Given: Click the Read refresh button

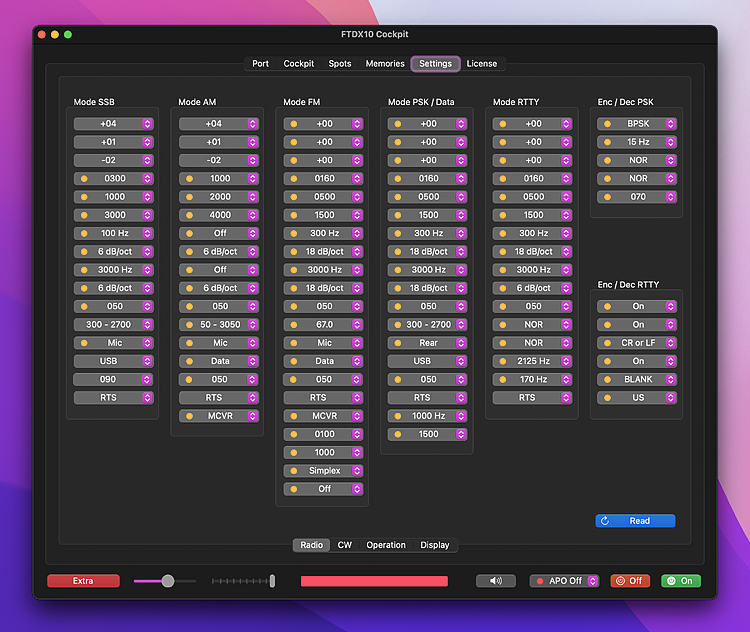Looking at the screenshot, I should pos(635,521).
